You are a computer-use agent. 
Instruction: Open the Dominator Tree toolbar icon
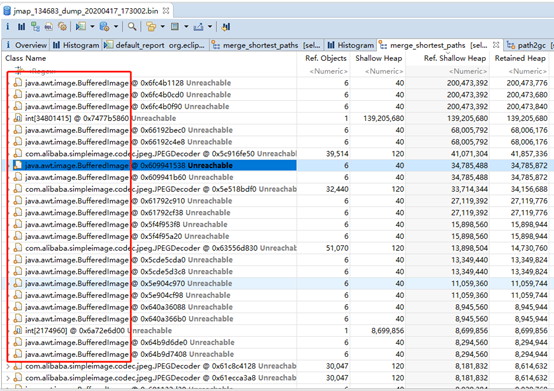[35, 26]
